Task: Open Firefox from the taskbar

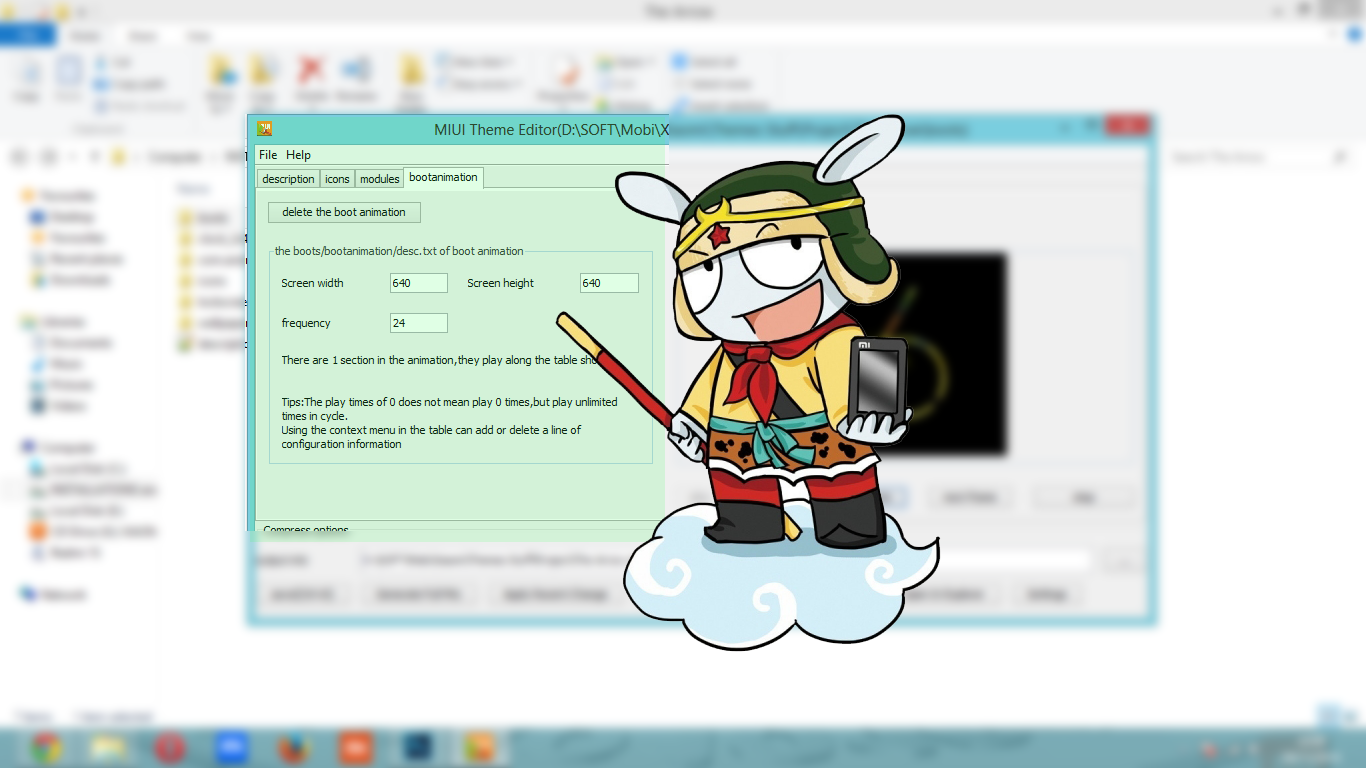Action: click(x=293, y=747)
